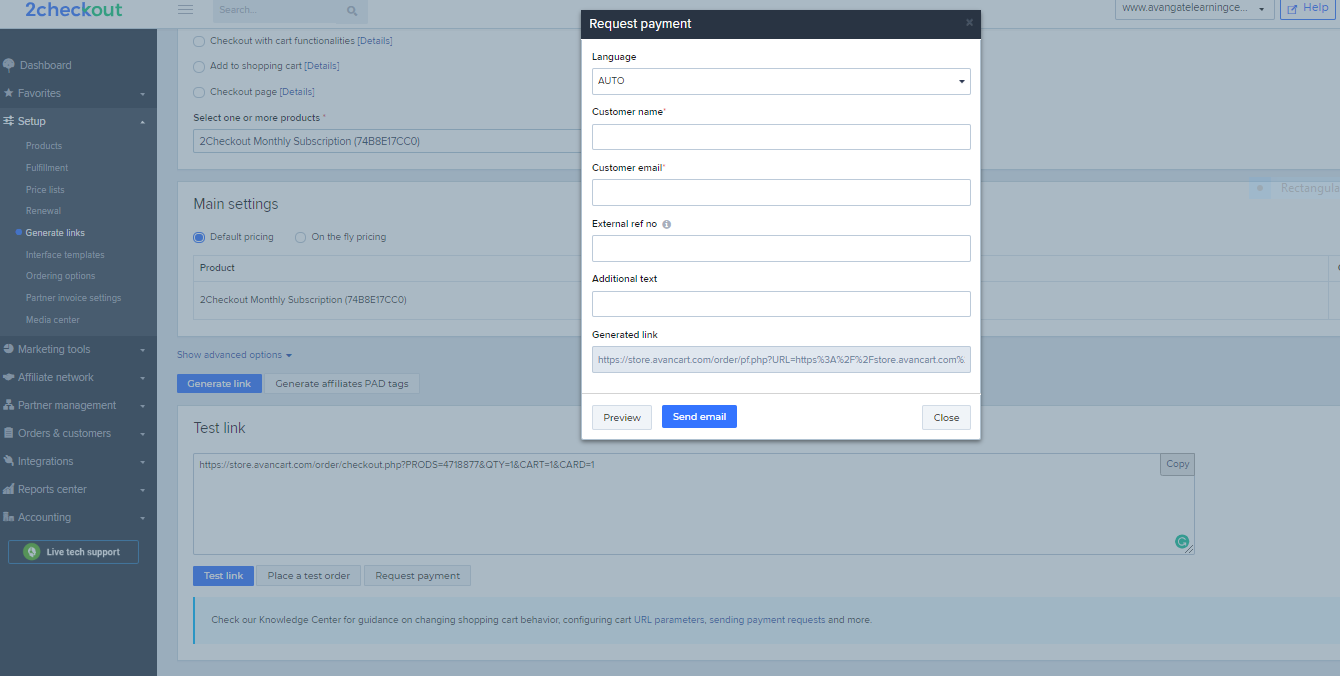Screen dimensions: 1340x676
Task: Open the Renewal settings page
Action: (x=44, y=211)
